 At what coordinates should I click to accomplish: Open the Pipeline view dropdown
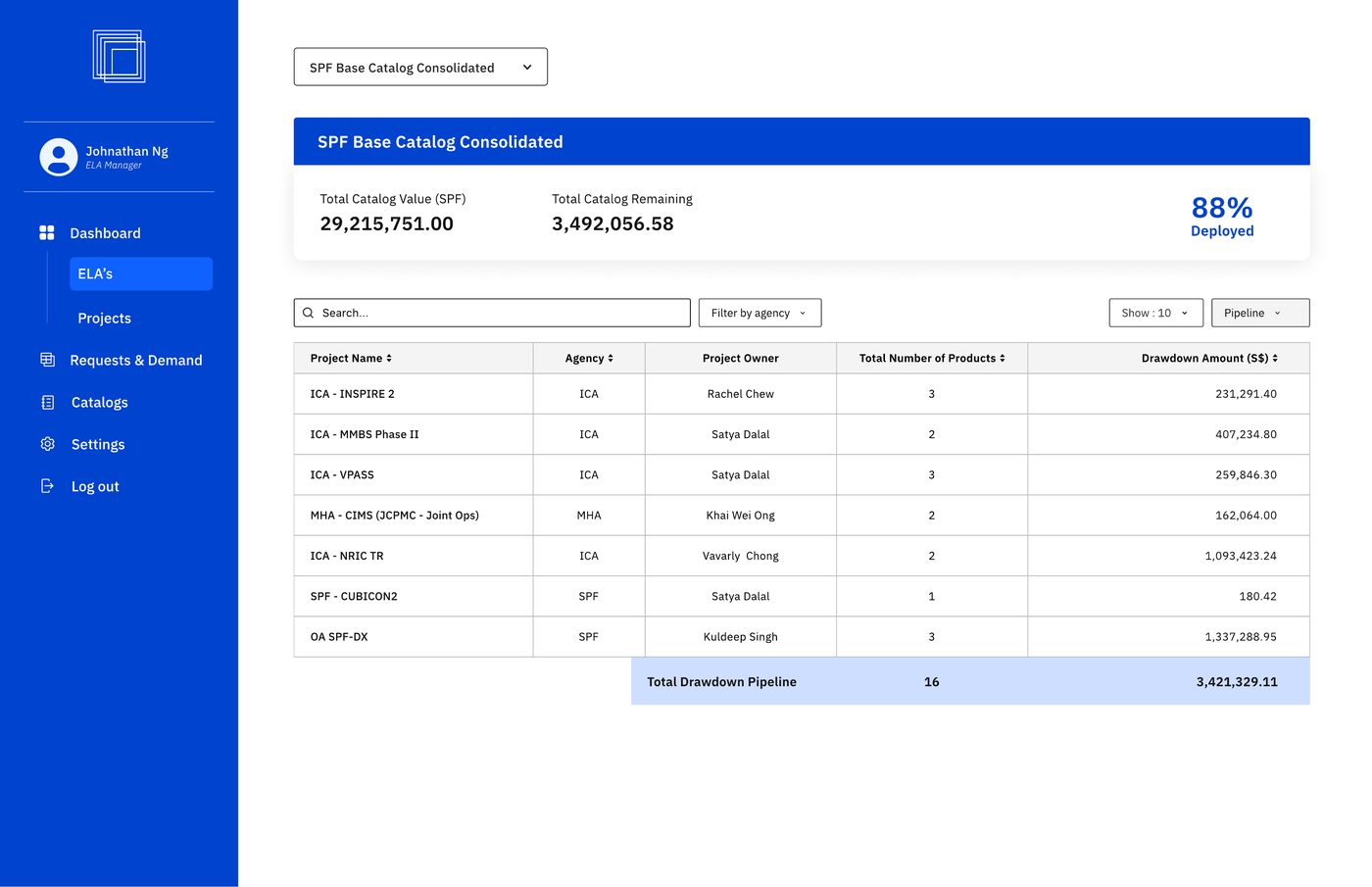pyautogui.click(x=1260, y=313)
